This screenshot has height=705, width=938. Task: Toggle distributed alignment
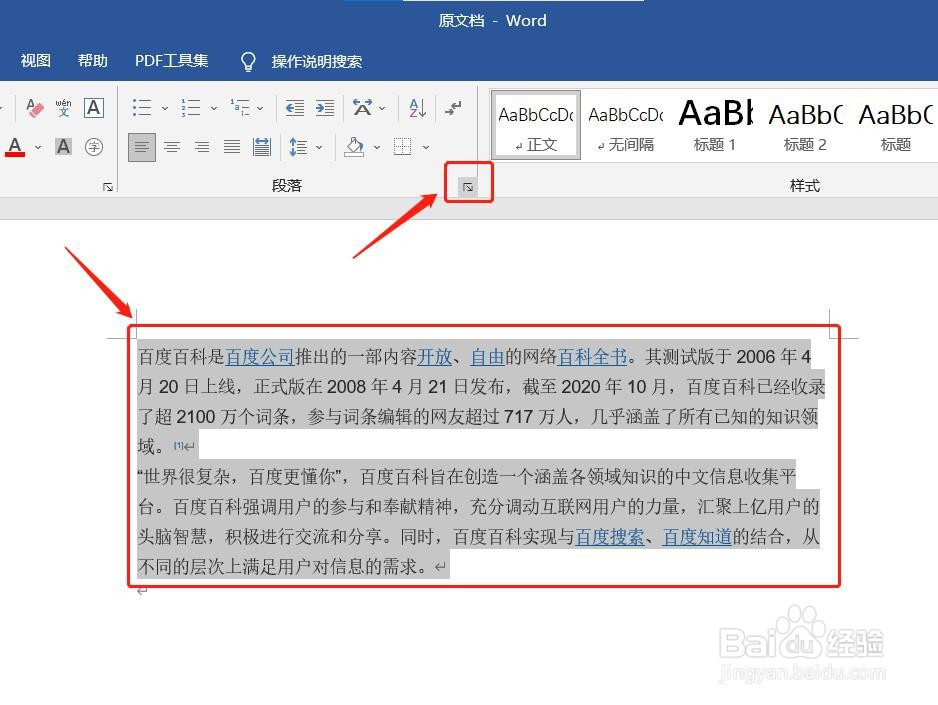click(x=262, y=147)
